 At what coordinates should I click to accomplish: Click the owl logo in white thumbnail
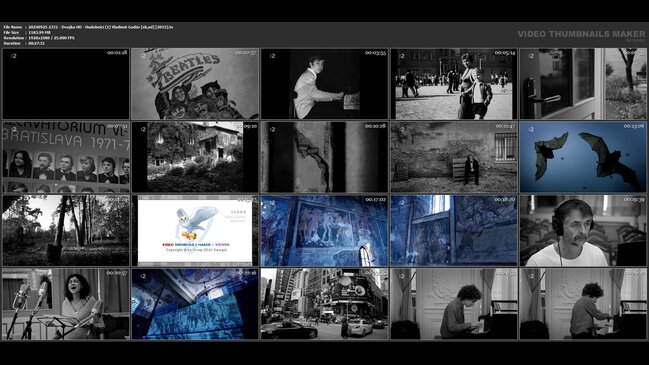pyautogui.click(x=195, y=231)
